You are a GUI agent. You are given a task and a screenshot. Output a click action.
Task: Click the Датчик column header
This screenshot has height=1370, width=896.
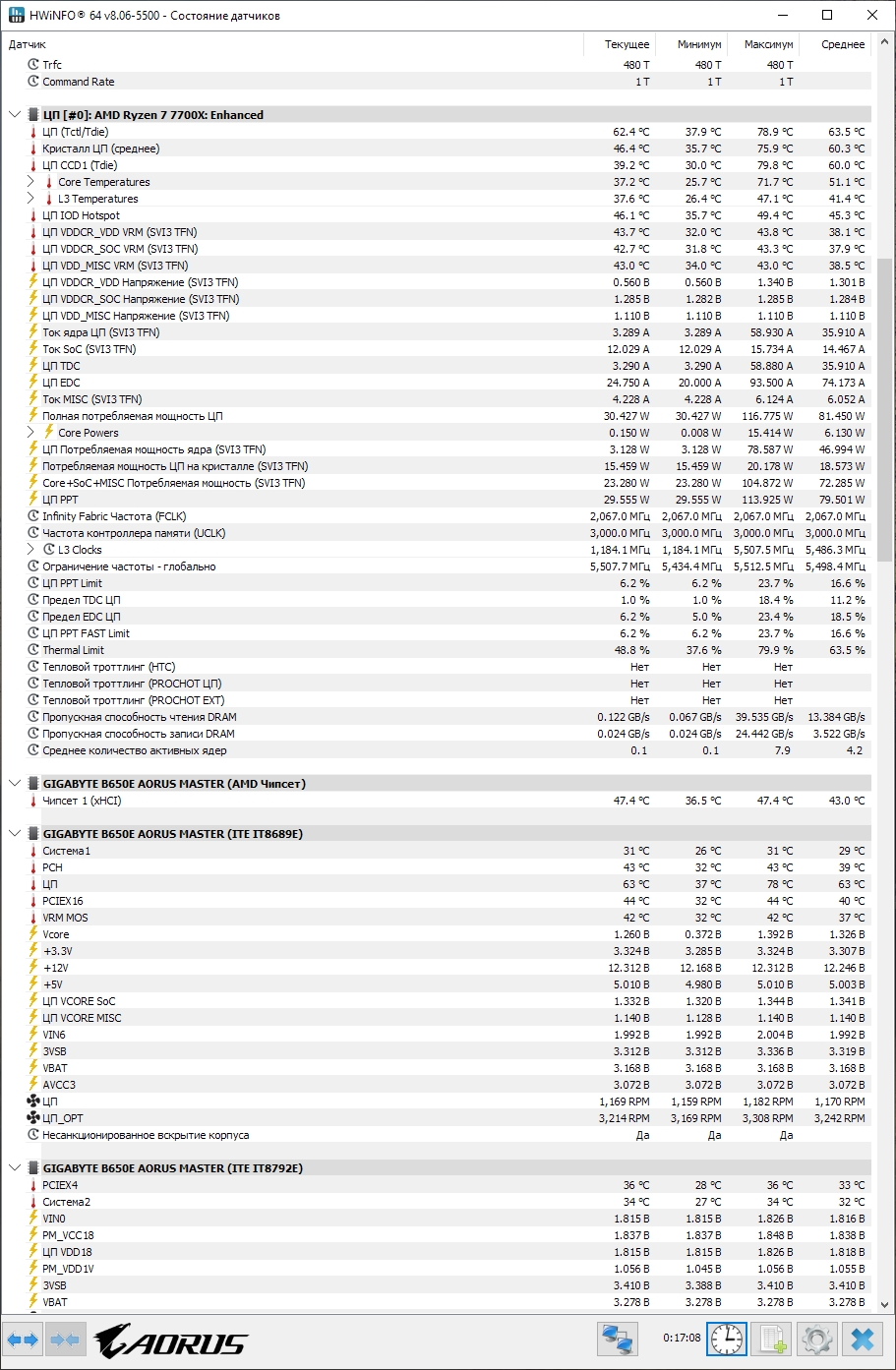pos(292,44)
